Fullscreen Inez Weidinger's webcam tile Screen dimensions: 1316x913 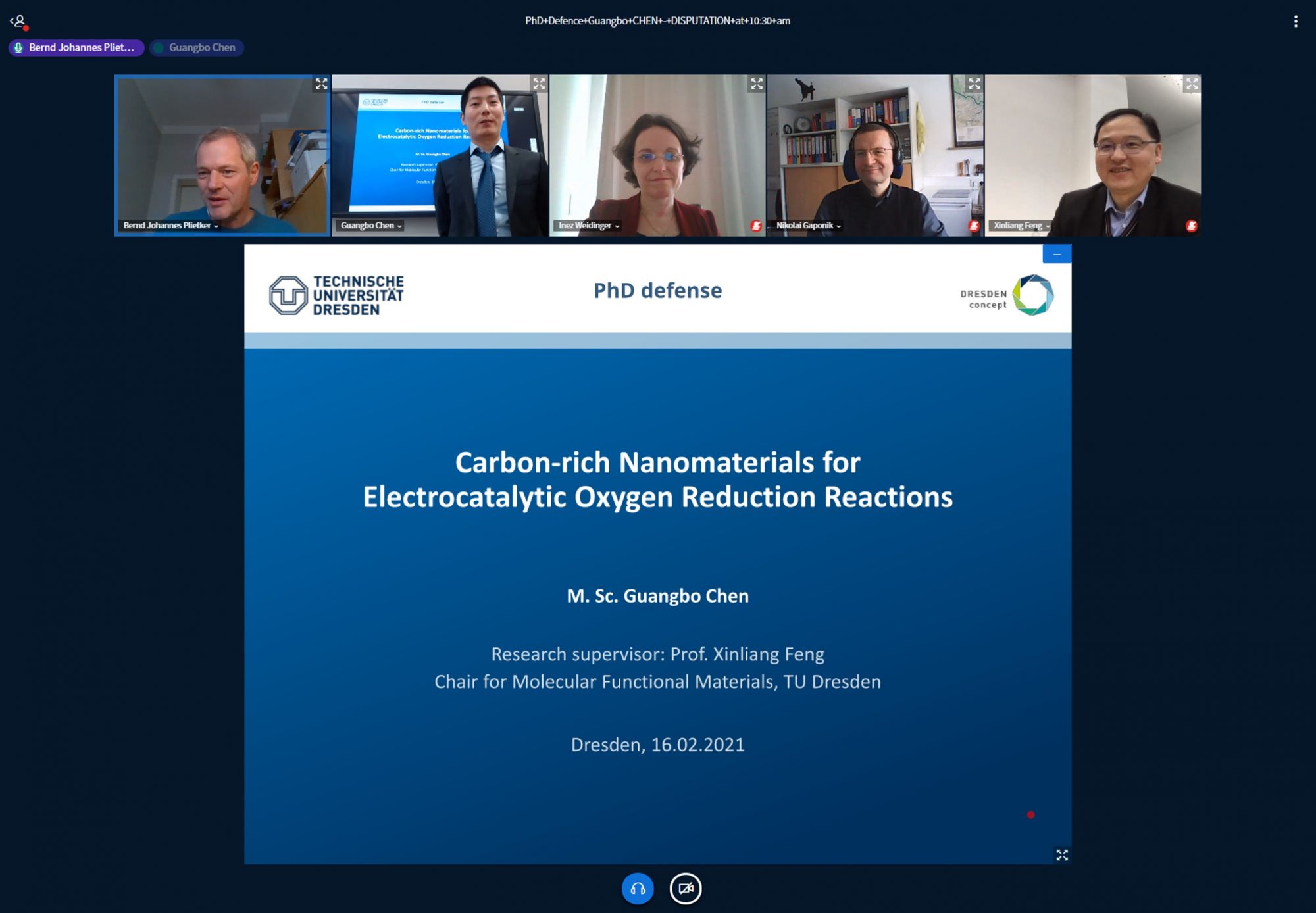(757, 84)
